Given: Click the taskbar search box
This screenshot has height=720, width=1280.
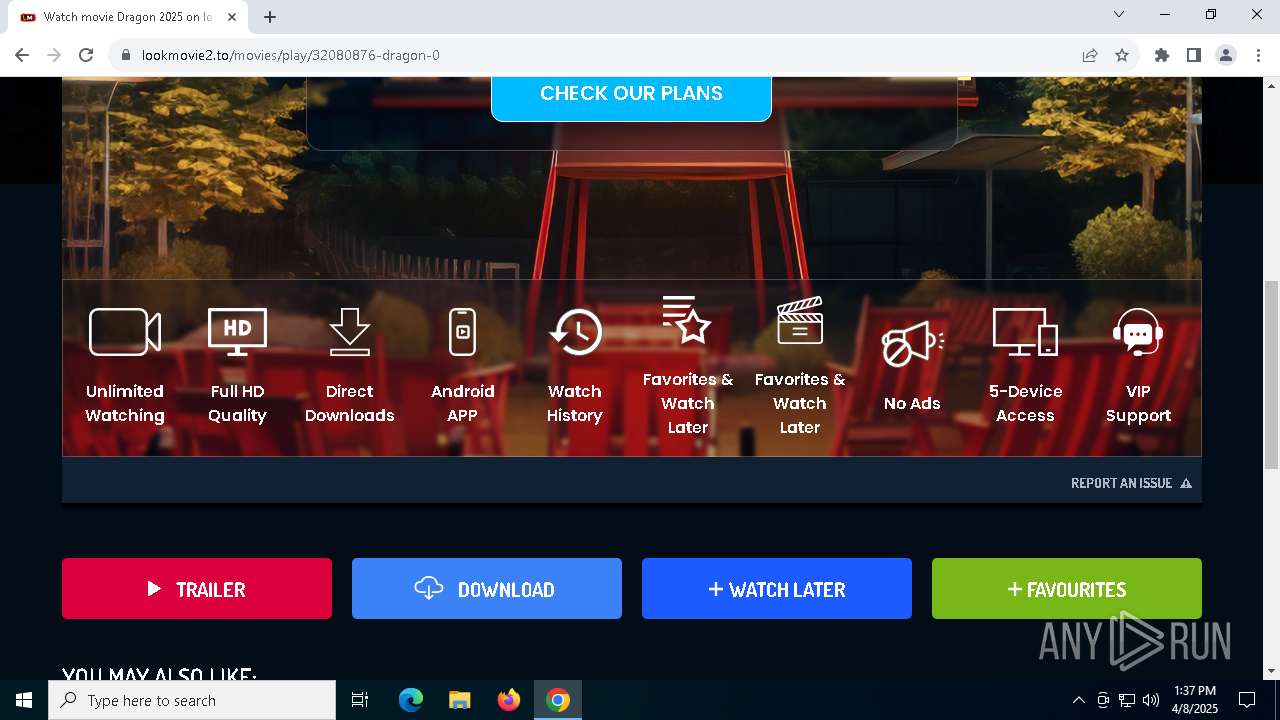Looking at the screenshot, I should (192, 700).
